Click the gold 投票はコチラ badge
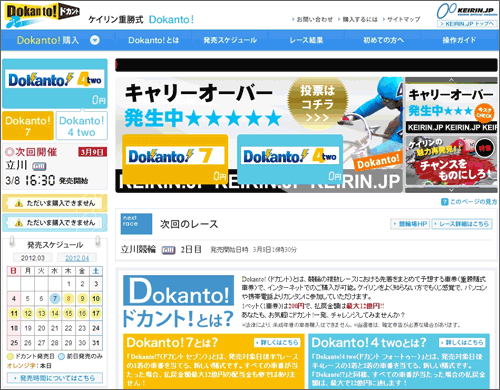The width and height of the screenshot is (500, 390). [x=317, y=103]
